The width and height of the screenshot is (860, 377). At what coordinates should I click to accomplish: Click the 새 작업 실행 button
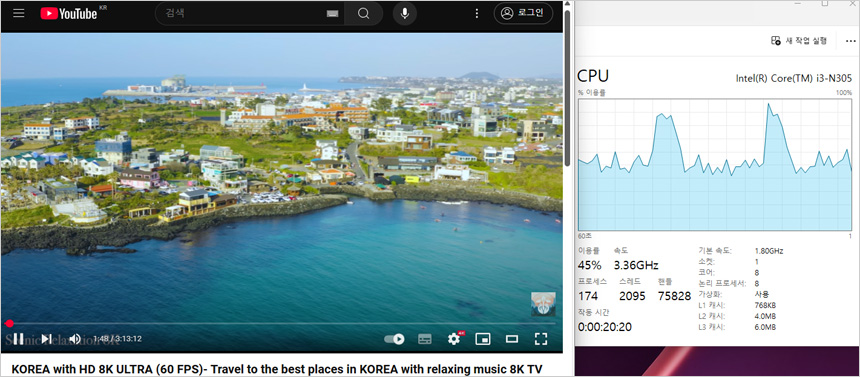click(x=799, y=41)
